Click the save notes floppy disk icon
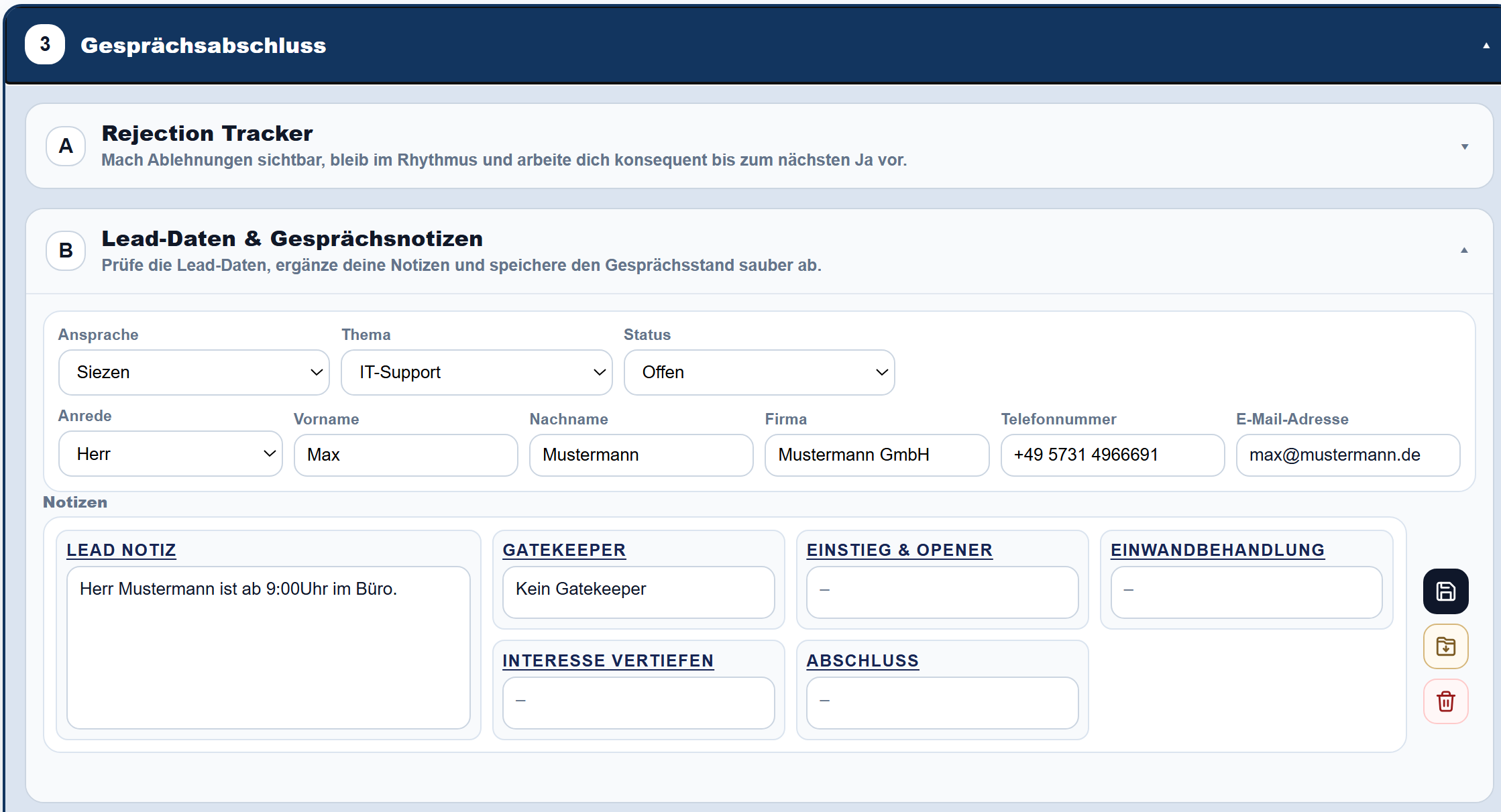This screenshot has height=812, width=1501. pos(1445,591)
